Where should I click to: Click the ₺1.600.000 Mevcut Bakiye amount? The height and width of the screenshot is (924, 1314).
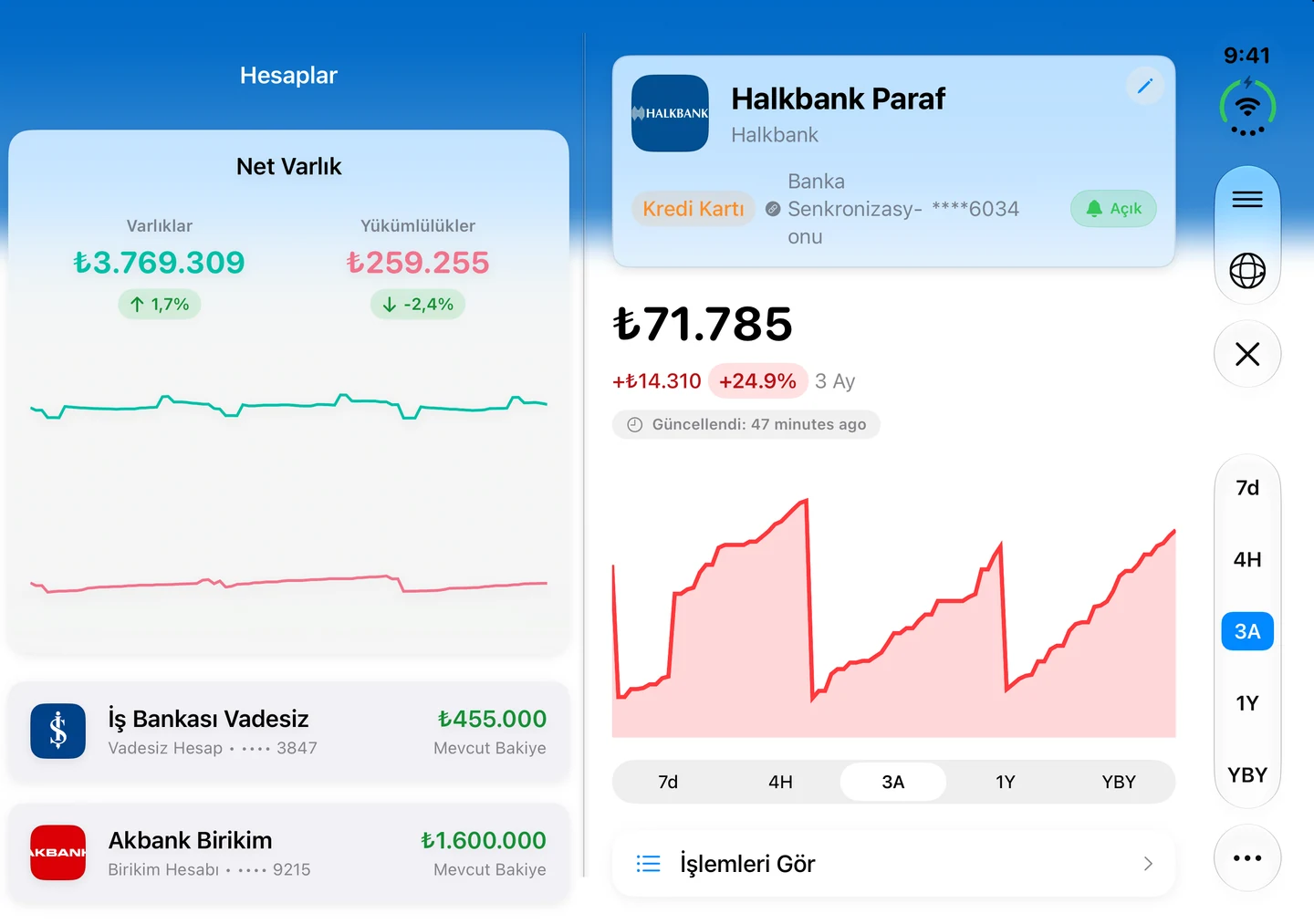(x=484, y=840)
